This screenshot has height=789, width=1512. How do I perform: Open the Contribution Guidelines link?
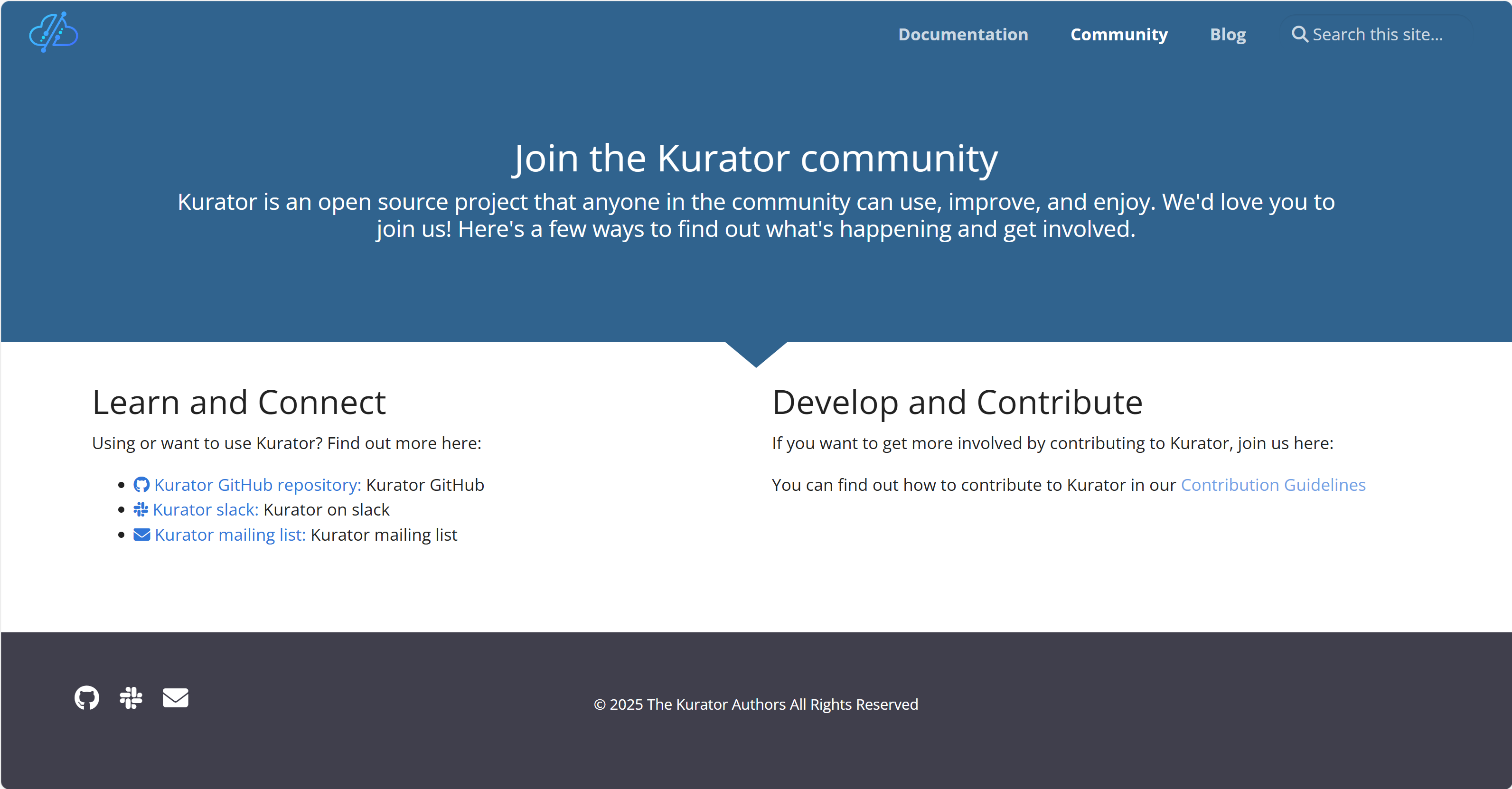coord(1273,485)
